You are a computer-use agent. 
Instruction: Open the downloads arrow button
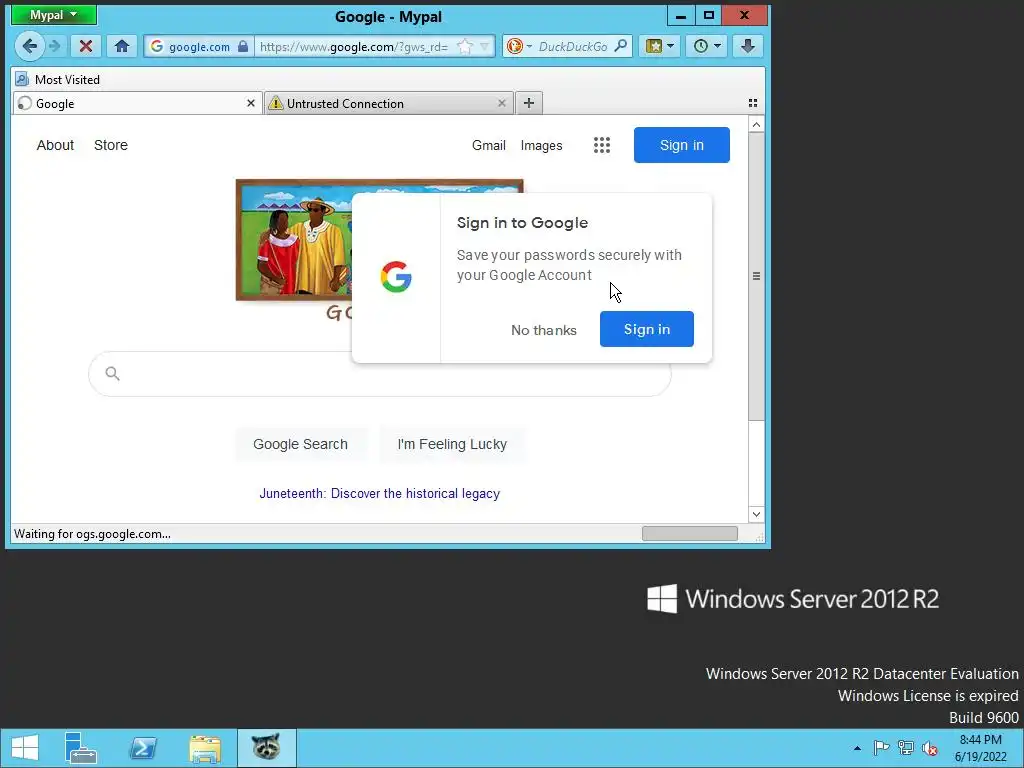(748, 46)
